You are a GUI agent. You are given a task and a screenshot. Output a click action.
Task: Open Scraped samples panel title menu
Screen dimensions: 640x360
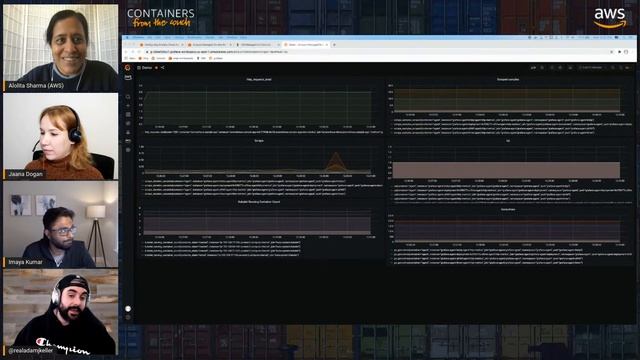point(508,79)
